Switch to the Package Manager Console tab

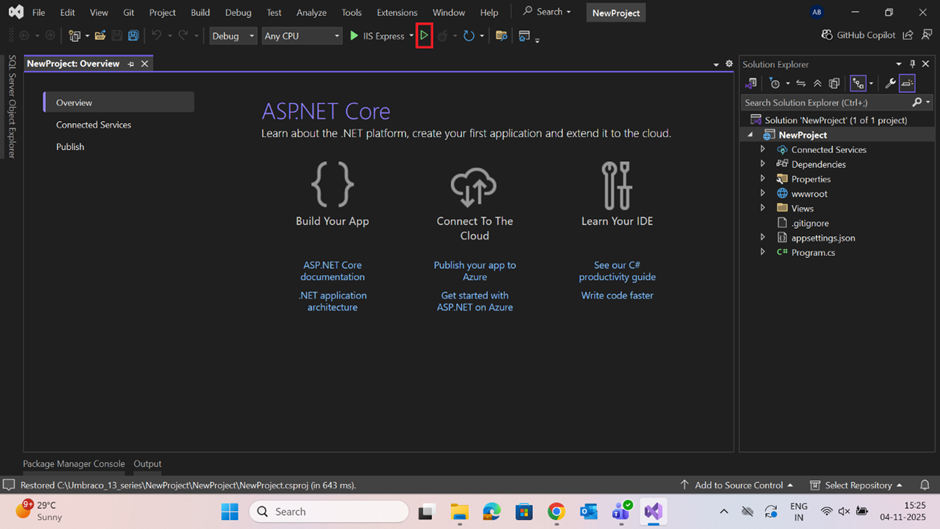coord(74,464)
